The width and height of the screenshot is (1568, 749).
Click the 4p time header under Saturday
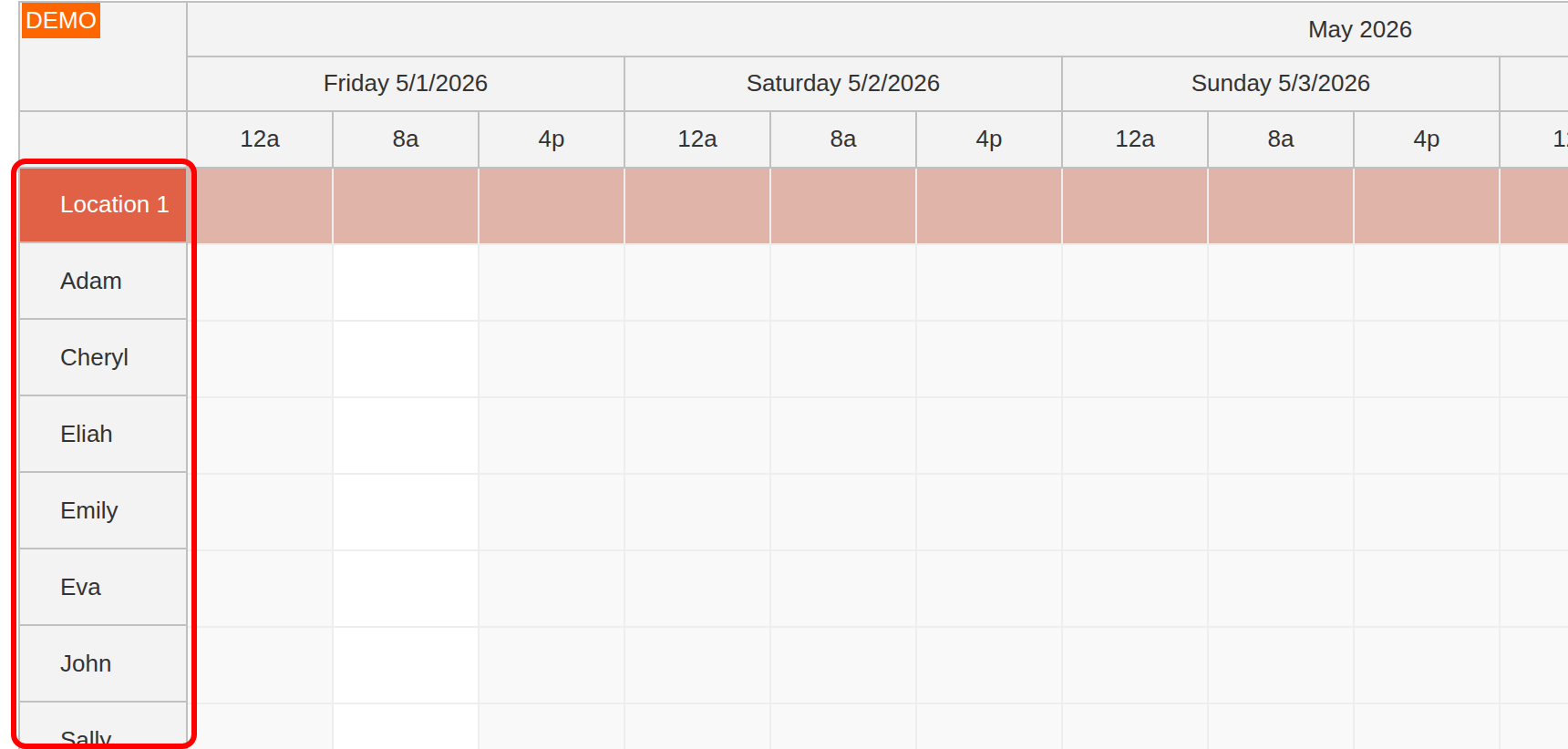(x=989, y=139)
